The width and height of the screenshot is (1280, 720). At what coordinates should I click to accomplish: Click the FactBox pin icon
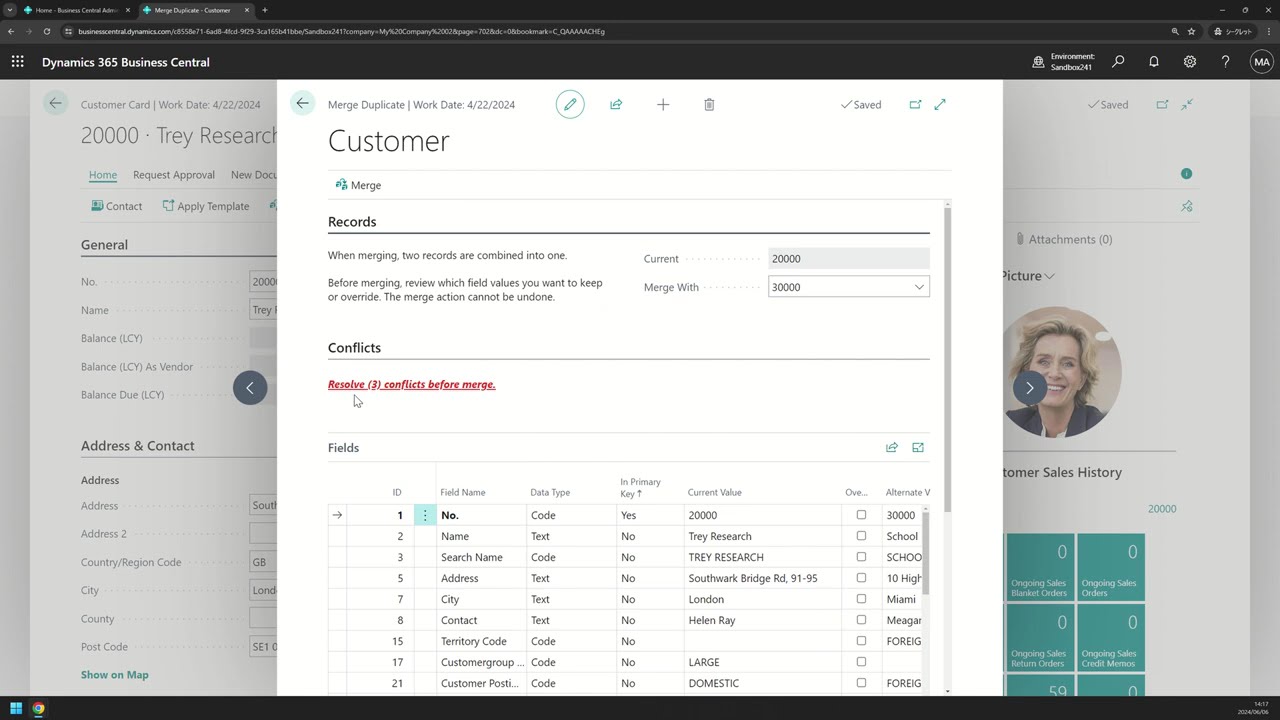click(1187, 206)
